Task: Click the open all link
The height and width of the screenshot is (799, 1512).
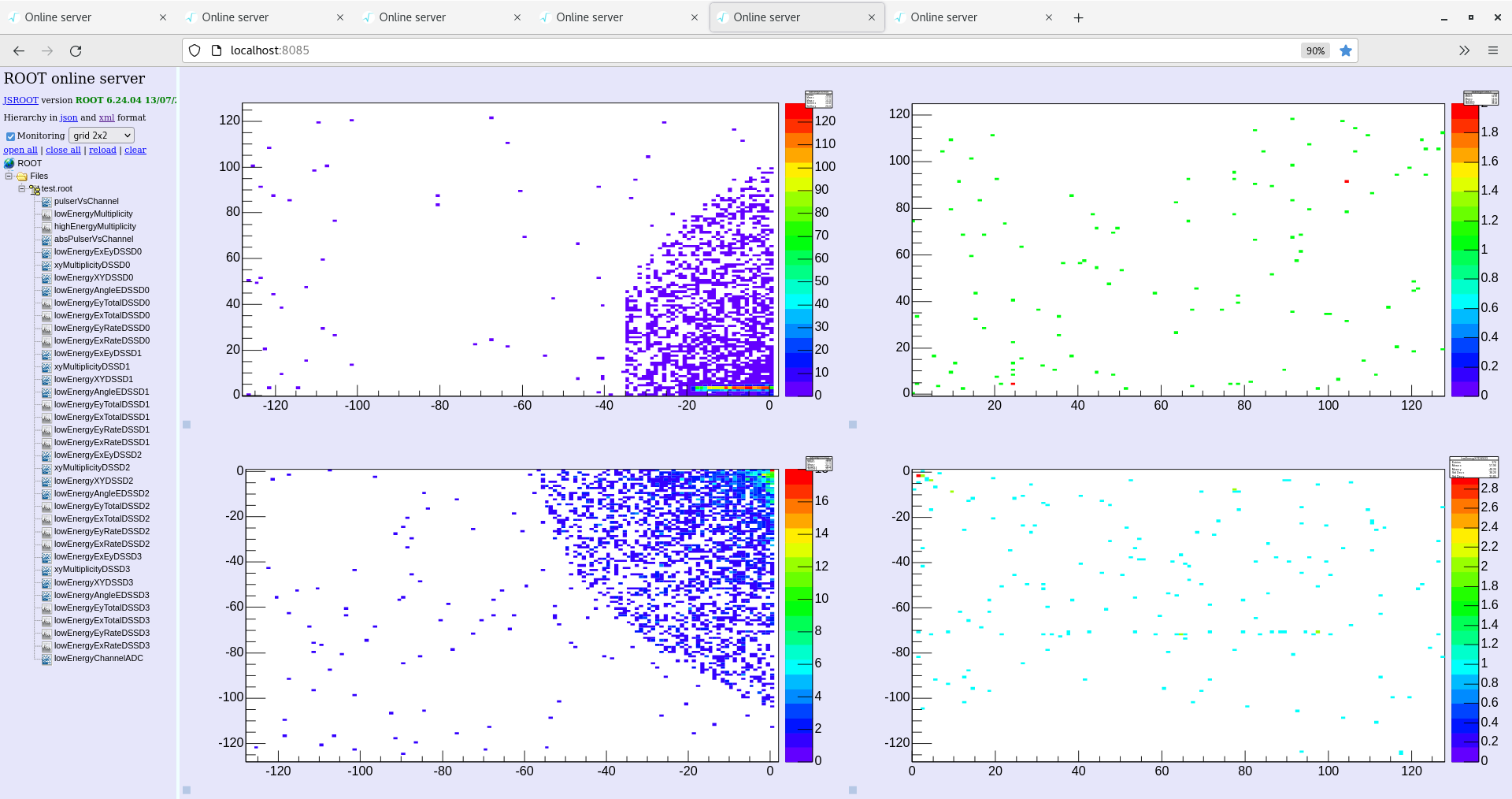Action: (20, 150)
